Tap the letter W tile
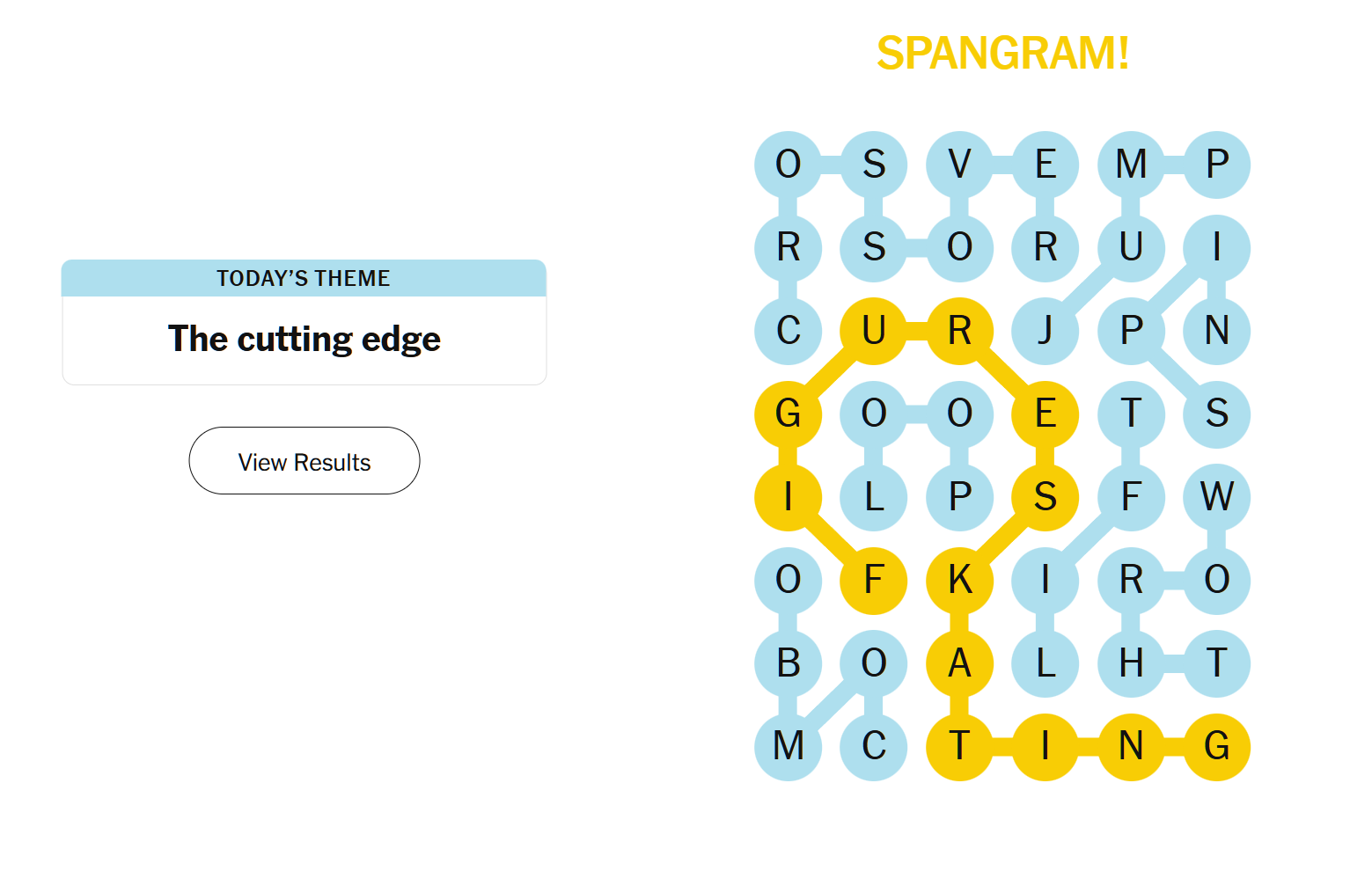 1216,497
